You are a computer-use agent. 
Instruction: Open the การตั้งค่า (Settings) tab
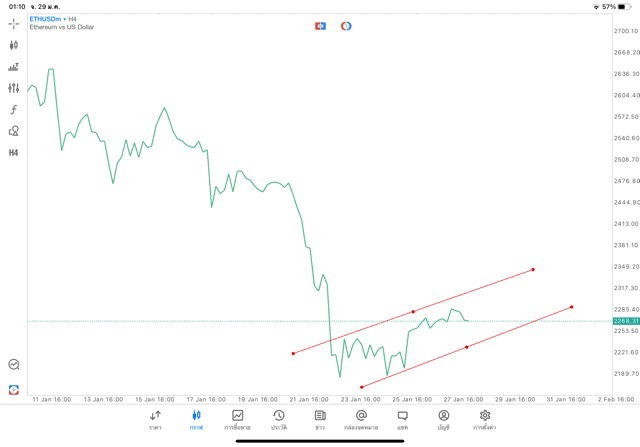tap(485, 419)
